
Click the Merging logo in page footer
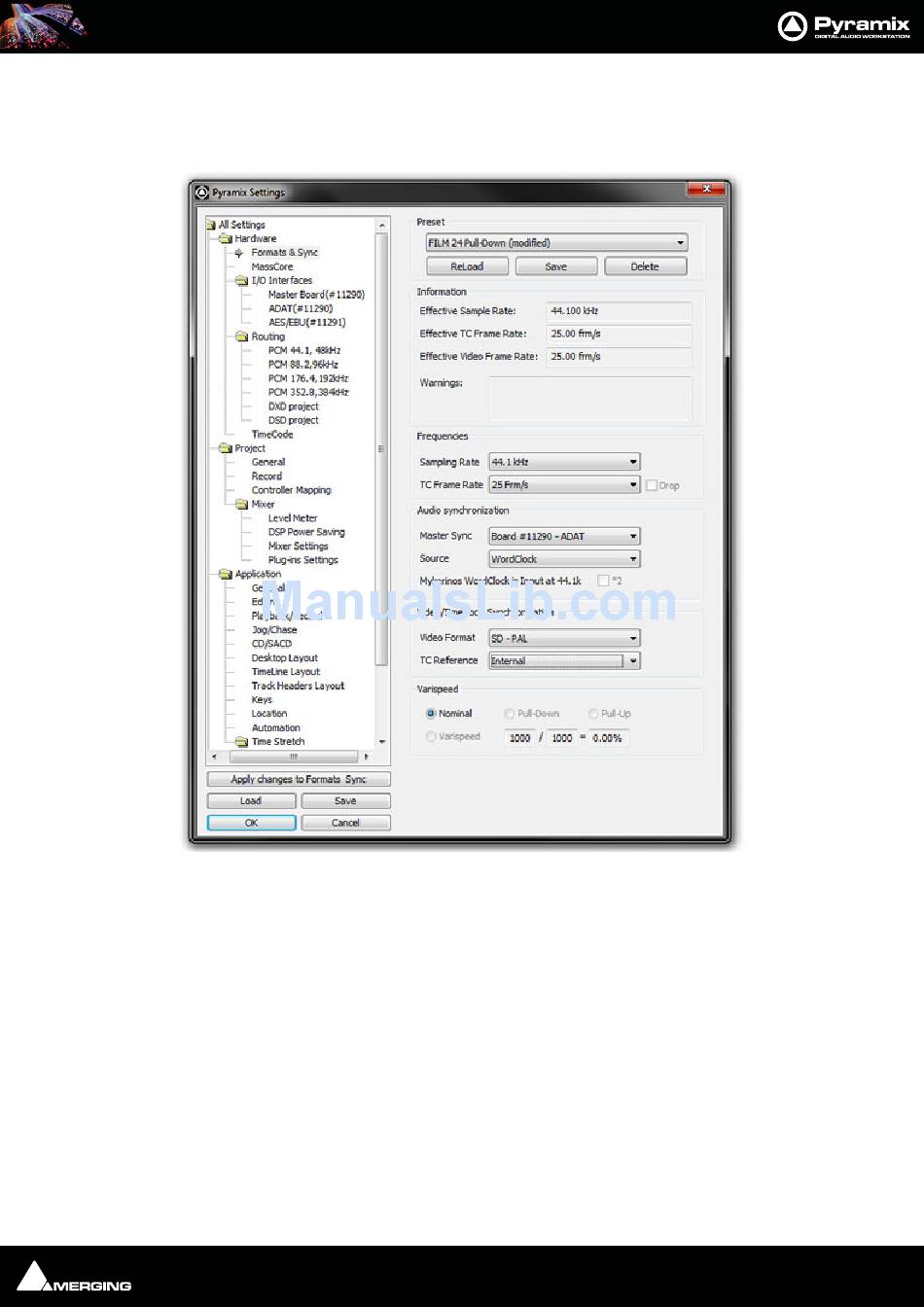[x=74, y=1277]
